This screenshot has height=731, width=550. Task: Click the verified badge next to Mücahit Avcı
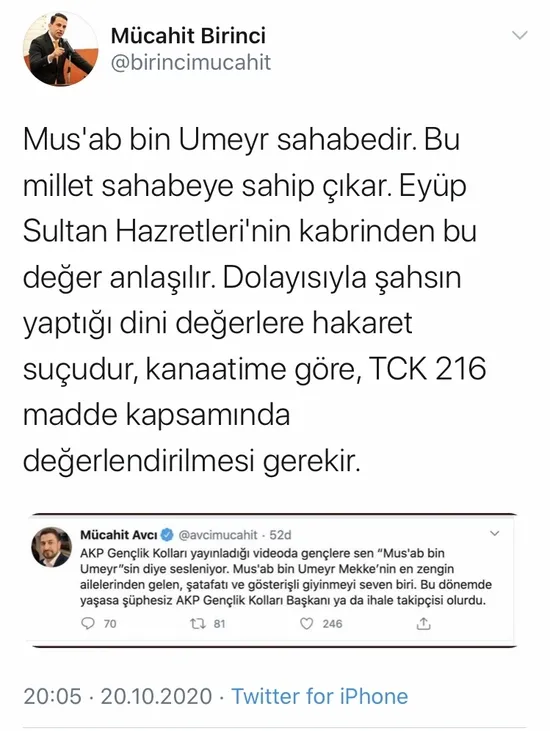tap(167, 535)
